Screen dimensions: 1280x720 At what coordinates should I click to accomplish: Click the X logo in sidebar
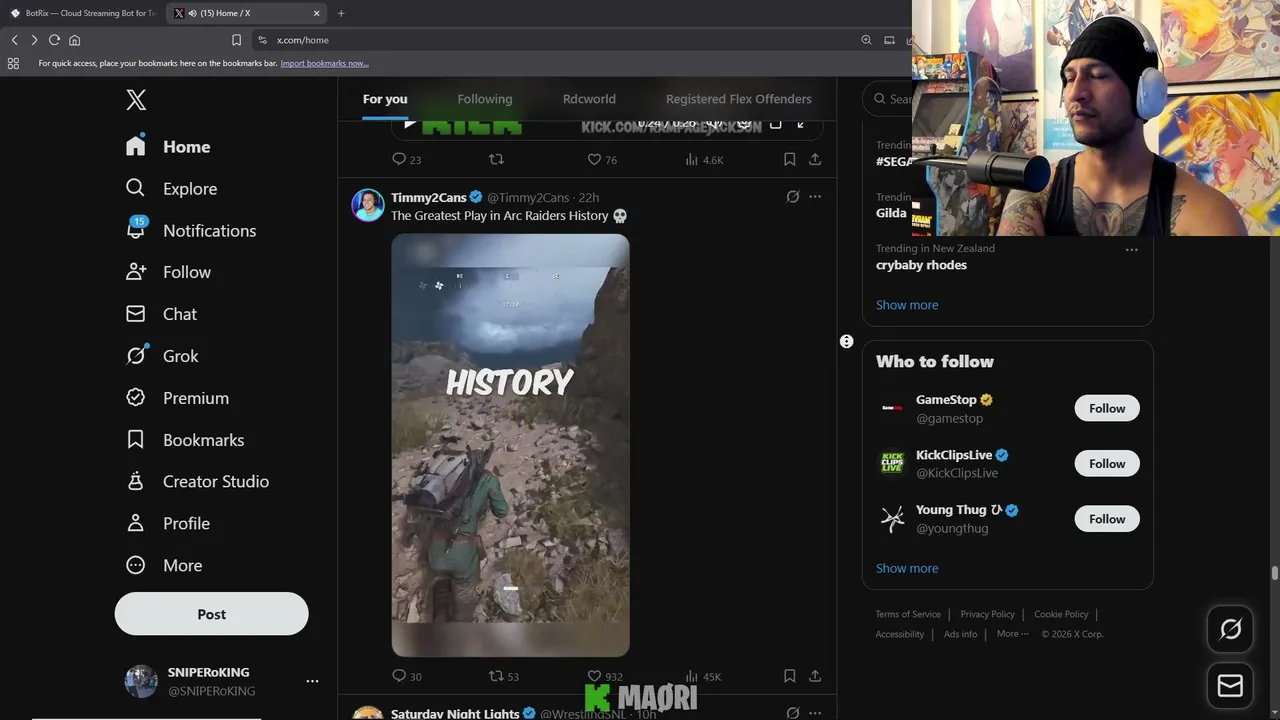point(136,100)
